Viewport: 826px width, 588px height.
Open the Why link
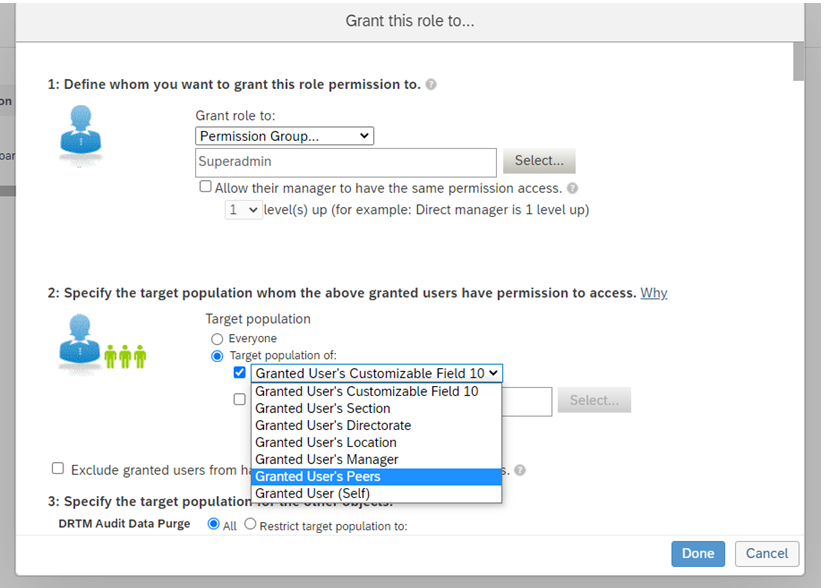click(x=654, y=293)
